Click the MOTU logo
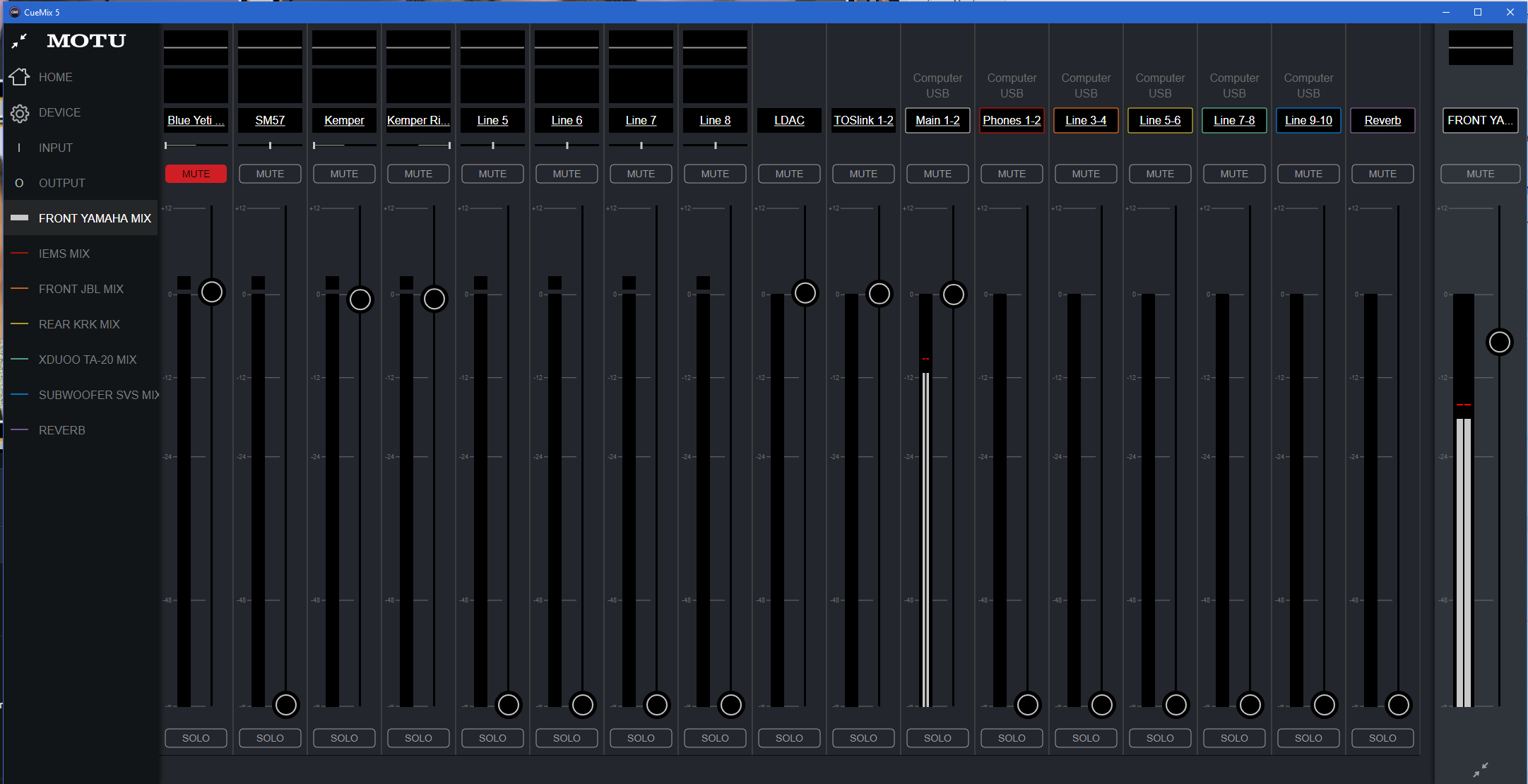Screen dimensions: 1528x784 [86, 41]
